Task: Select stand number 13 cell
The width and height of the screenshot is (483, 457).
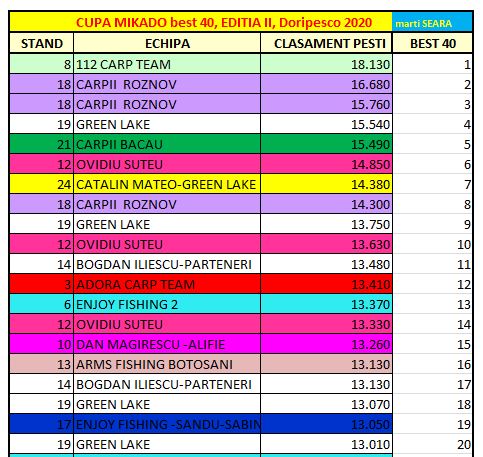Action: 42,364
